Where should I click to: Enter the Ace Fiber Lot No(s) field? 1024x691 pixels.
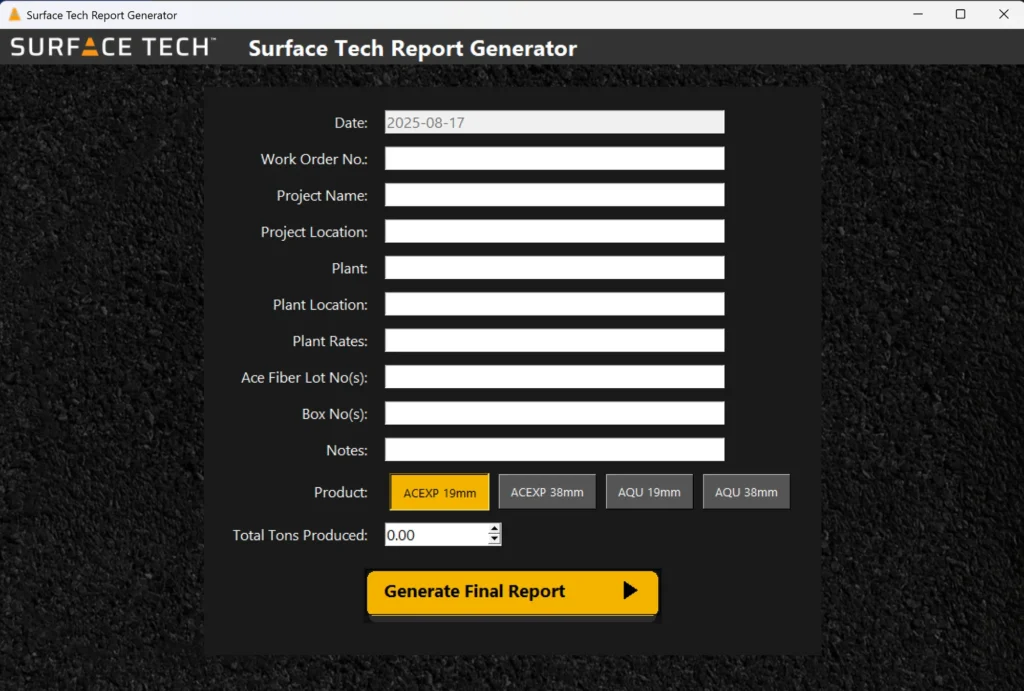554,377
